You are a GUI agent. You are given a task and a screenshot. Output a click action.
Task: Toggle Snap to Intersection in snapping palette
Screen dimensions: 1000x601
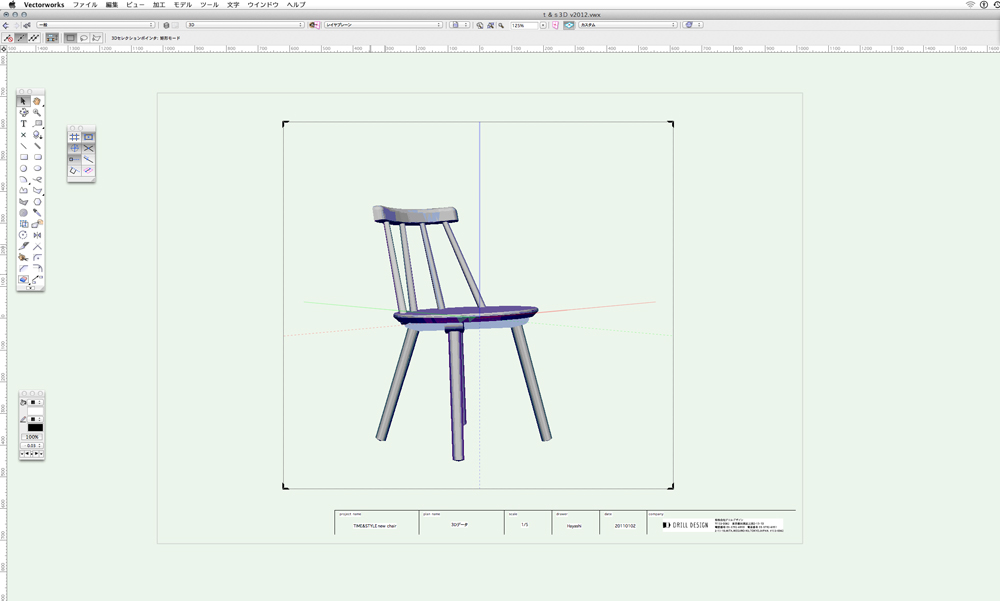tap(88, 148)
